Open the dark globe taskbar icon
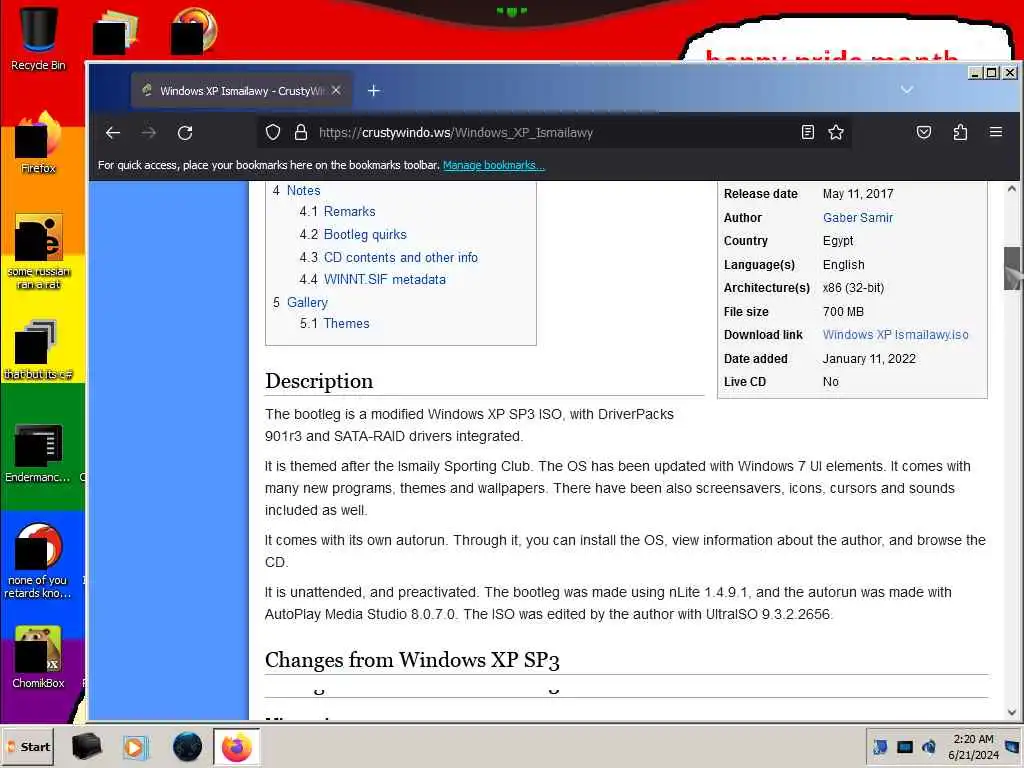 tap(187, 747)
